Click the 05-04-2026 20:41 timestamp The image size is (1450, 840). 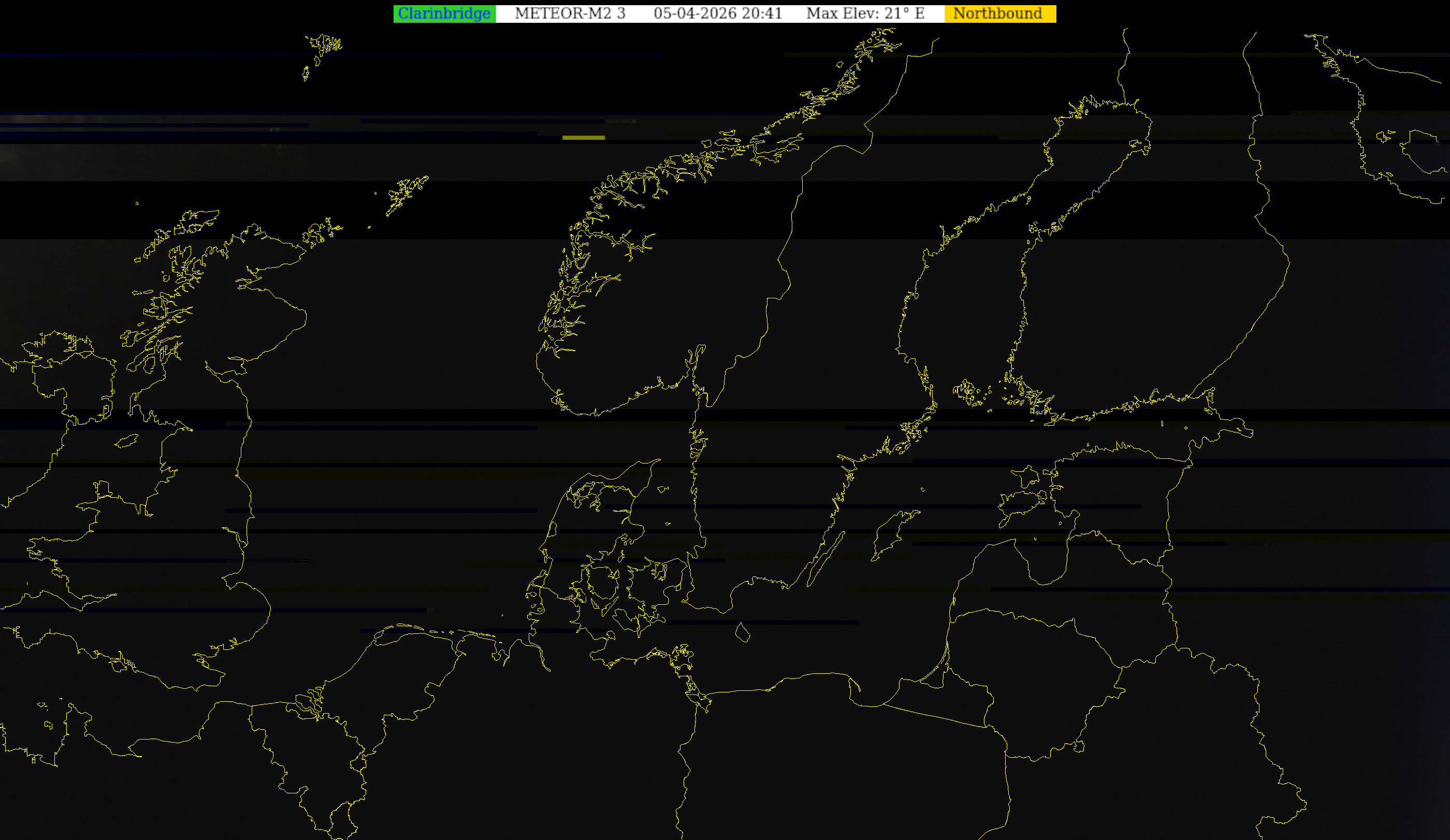point(718,14)
